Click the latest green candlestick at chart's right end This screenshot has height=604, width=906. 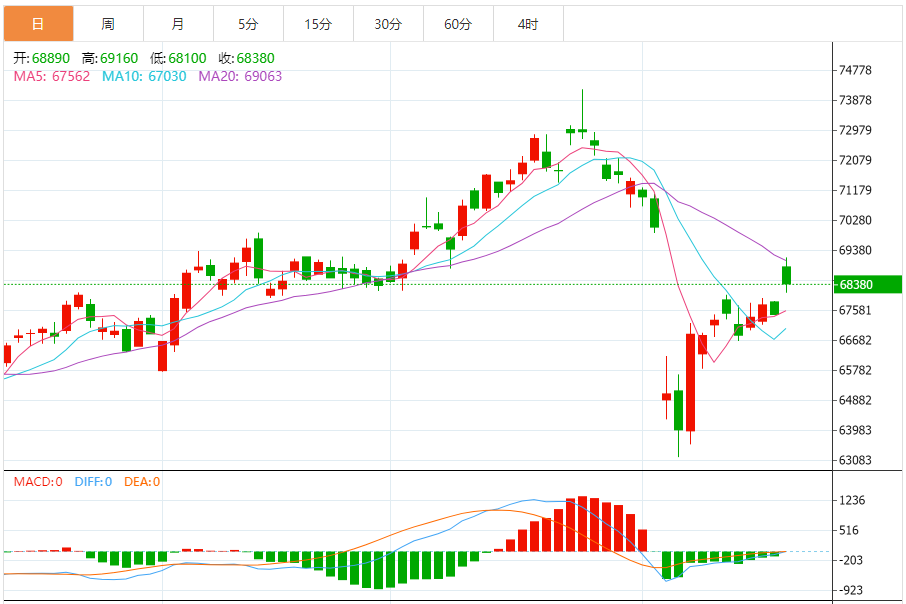(786, 275)
